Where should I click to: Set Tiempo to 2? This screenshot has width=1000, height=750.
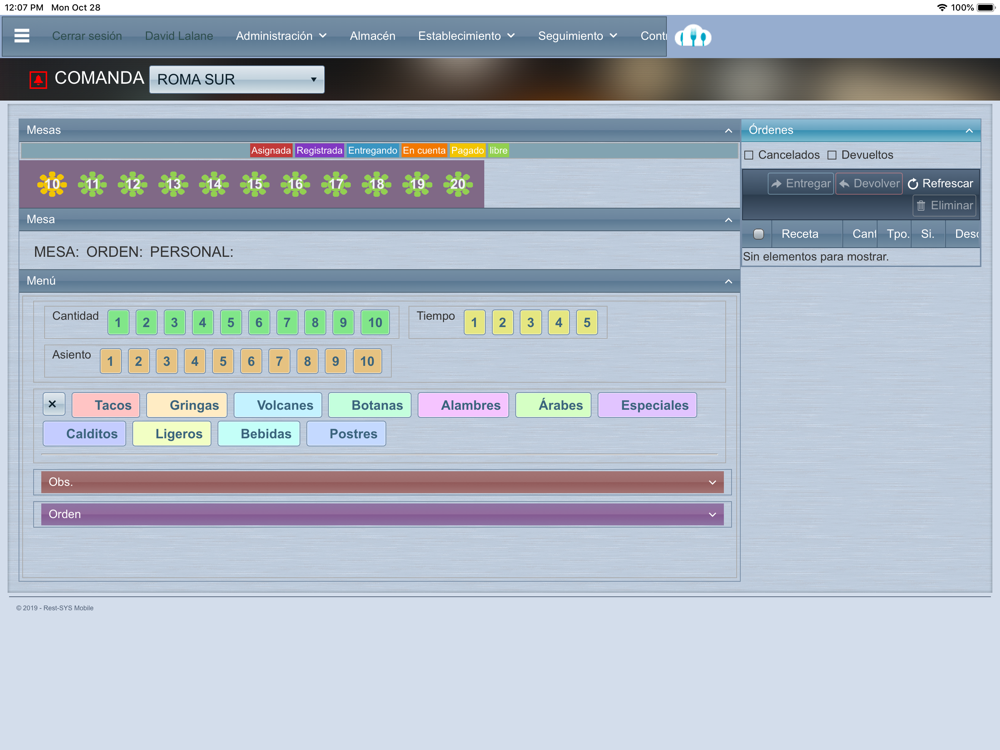coord(503,323)
